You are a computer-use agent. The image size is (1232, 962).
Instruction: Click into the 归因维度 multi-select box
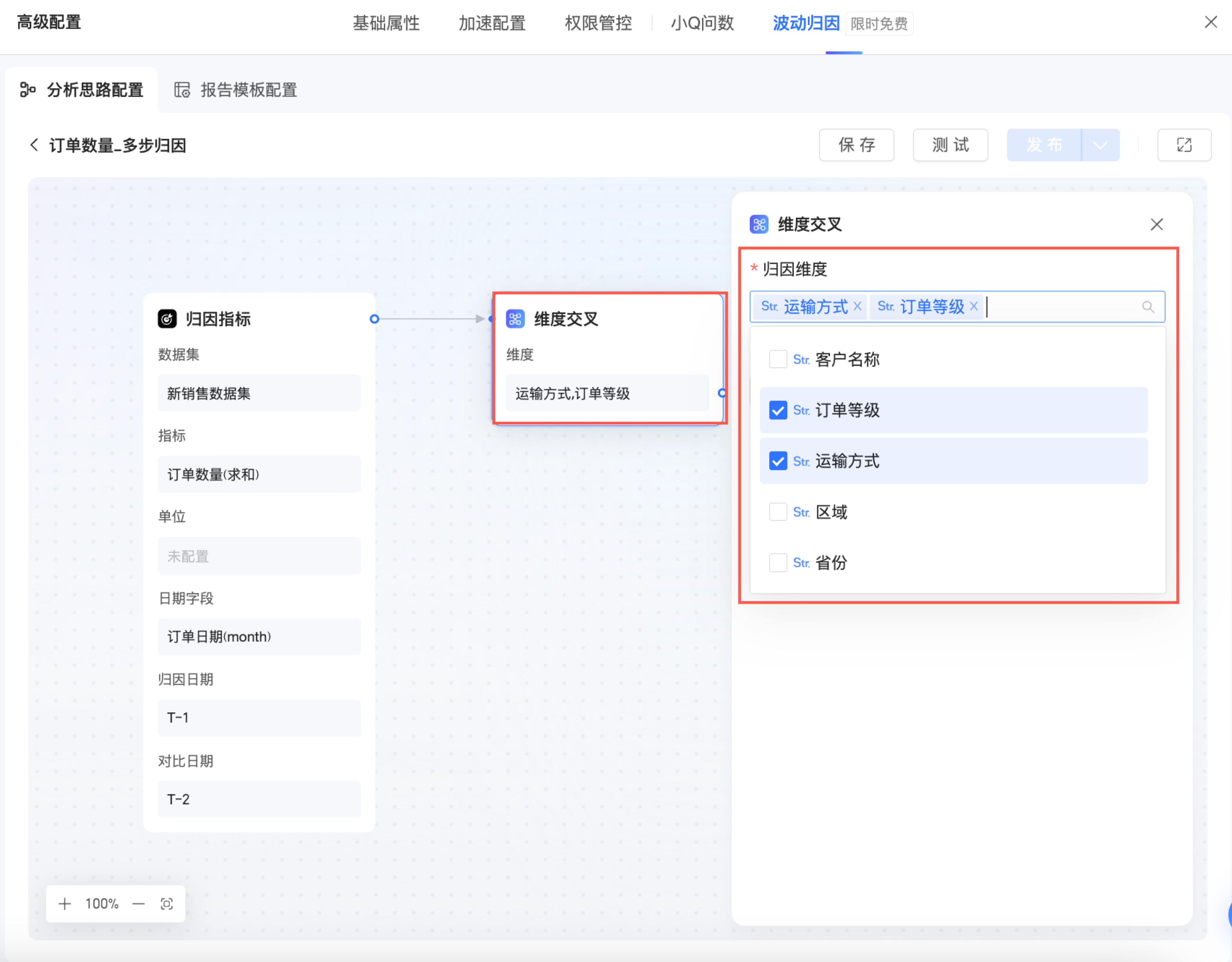[1061, 306]
